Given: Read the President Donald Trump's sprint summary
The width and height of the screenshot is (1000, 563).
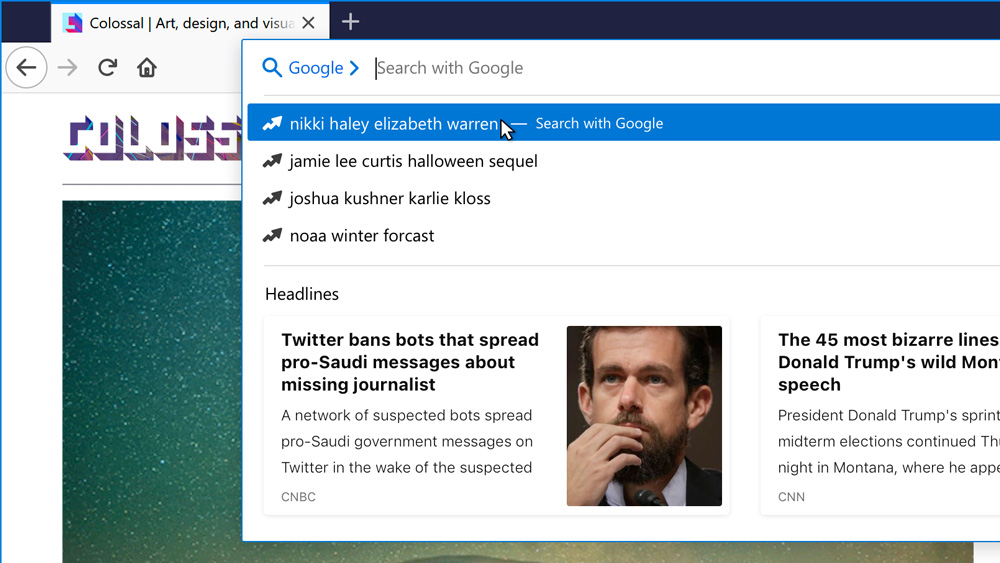Looking at the screenshot, I should [888, 441].
